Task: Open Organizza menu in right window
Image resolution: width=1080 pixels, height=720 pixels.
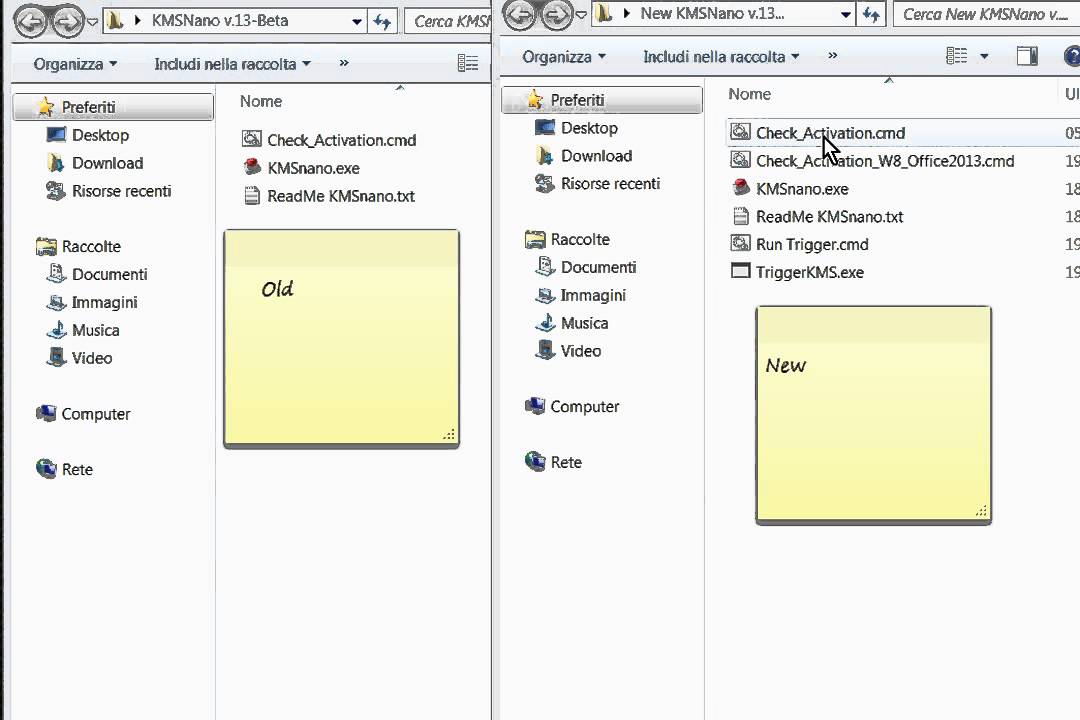Action: [x=564, y=56]
